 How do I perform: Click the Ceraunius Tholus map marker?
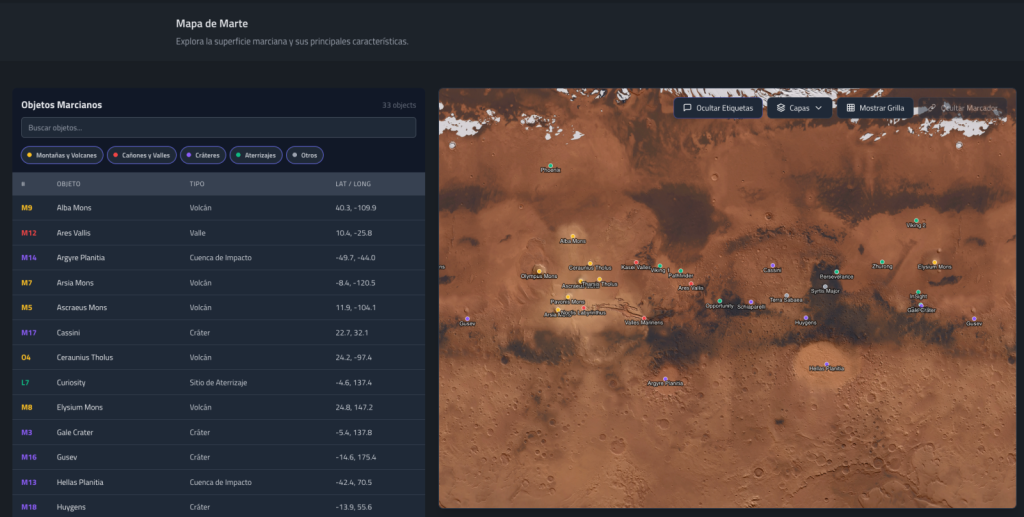pos(590,263)
